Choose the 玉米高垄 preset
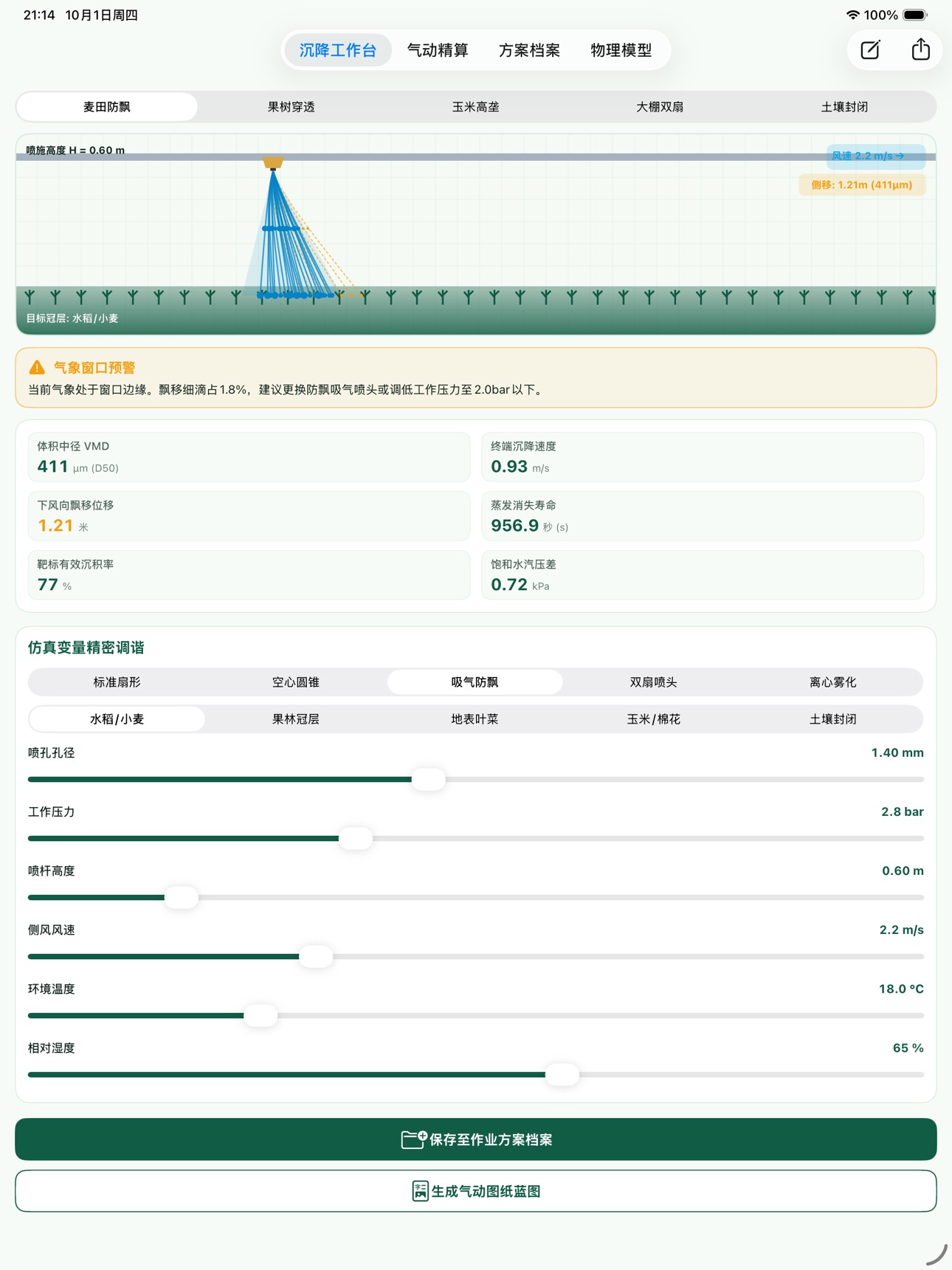 tap(475, 107)
